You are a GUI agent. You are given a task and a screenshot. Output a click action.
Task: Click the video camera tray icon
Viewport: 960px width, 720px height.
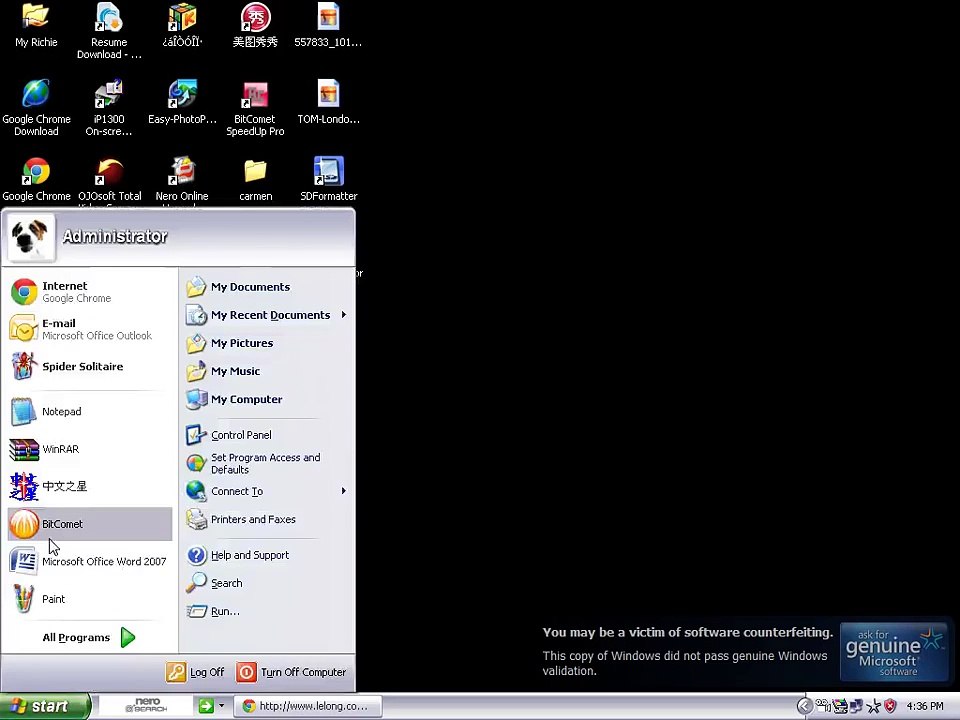tap(822, 706)
